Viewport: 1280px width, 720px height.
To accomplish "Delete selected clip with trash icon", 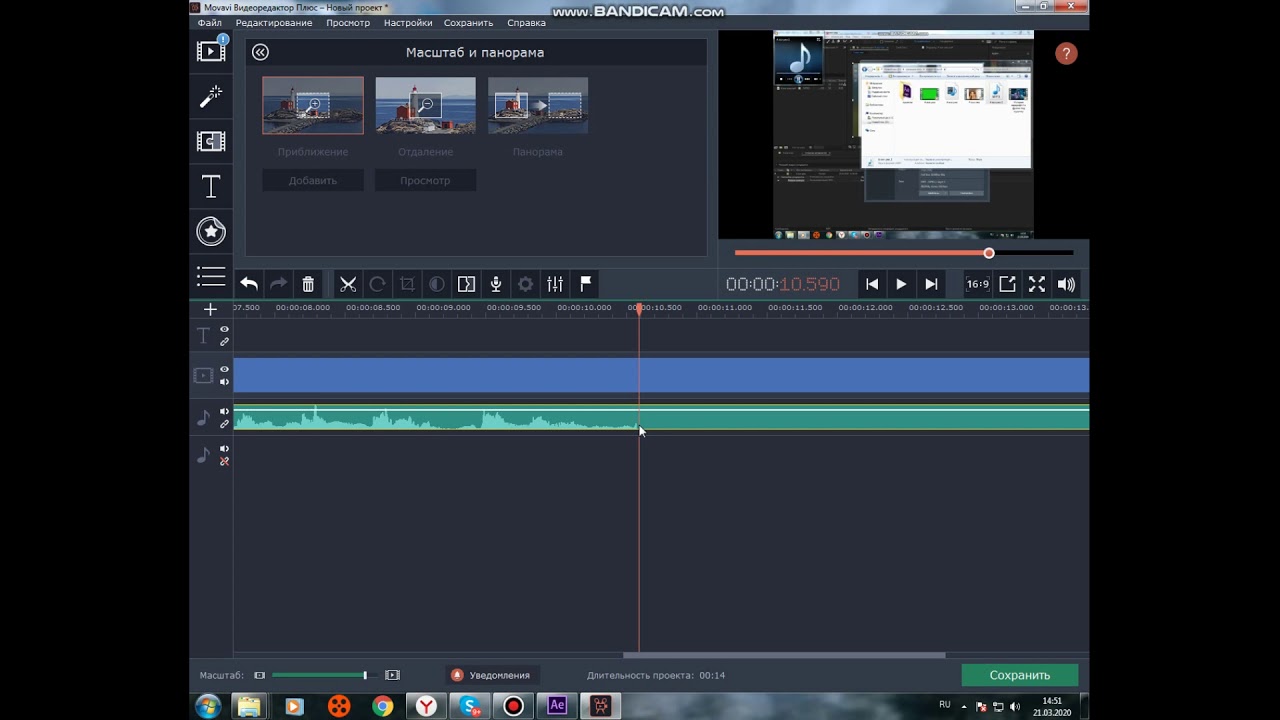I will 308,284.
